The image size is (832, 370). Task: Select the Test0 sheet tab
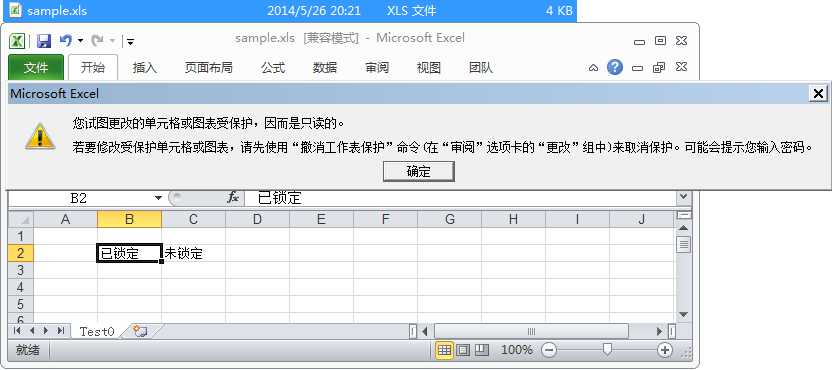click(x=97, y=331)
